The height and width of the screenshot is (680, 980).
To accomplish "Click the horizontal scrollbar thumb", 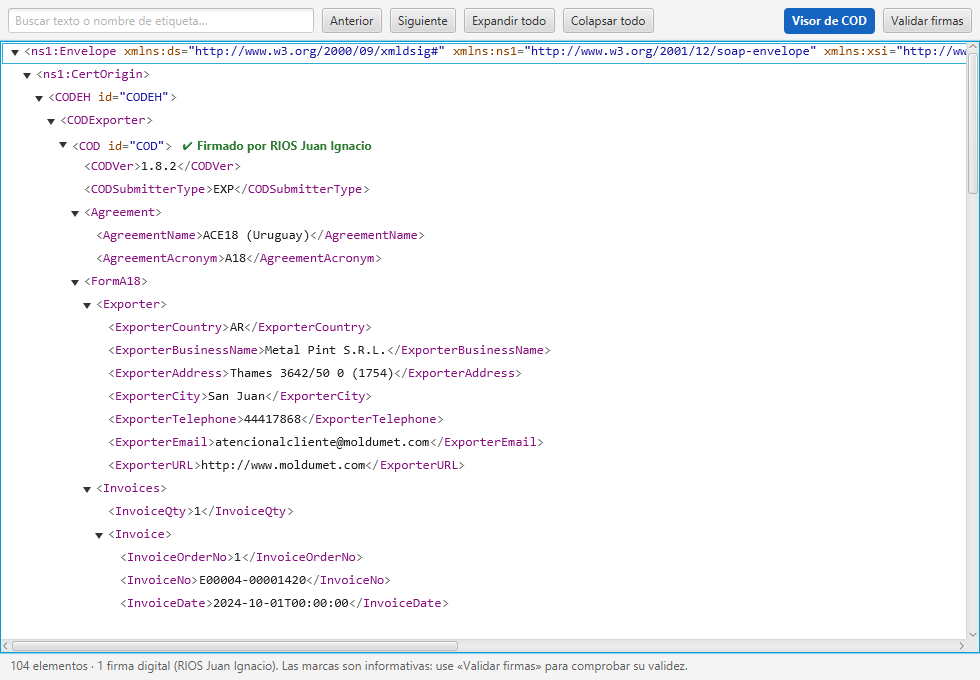I will tap(235, 646).
